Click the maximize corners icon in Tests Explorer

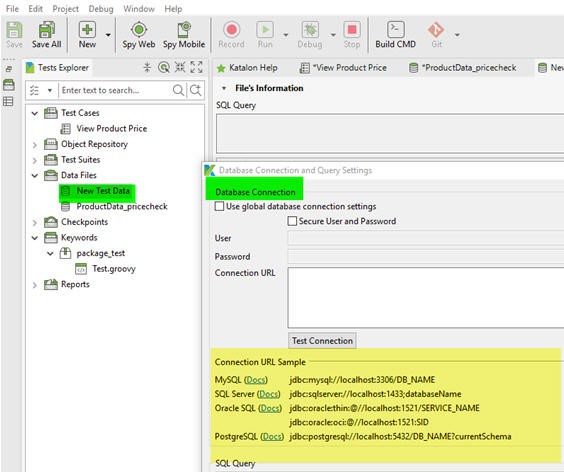click(196, 67)
